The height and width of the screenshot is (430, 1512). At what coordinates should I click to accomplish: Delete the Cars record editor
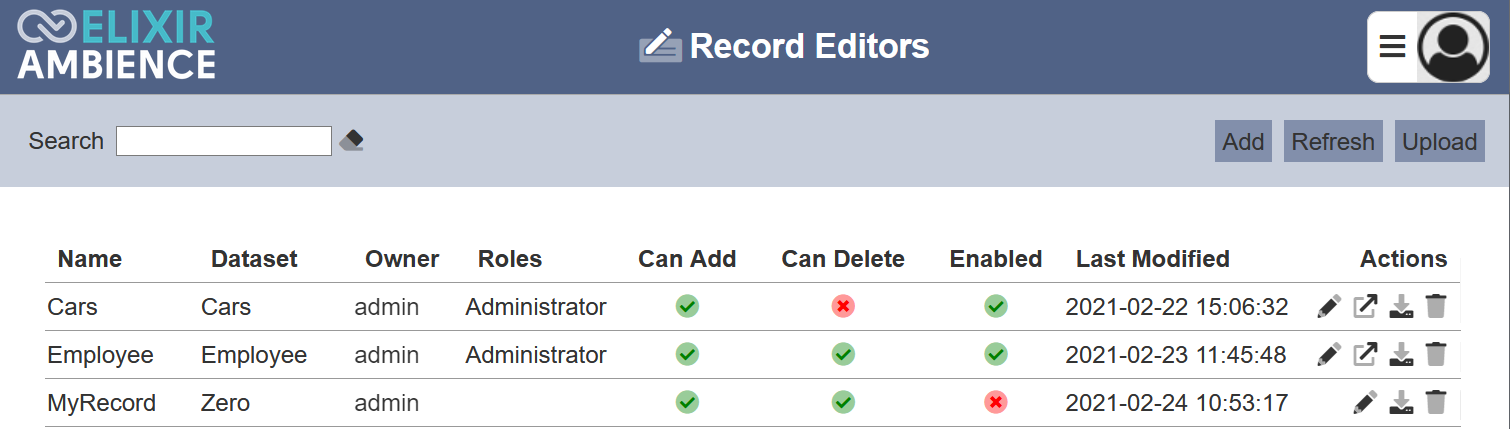point(1436,306)
